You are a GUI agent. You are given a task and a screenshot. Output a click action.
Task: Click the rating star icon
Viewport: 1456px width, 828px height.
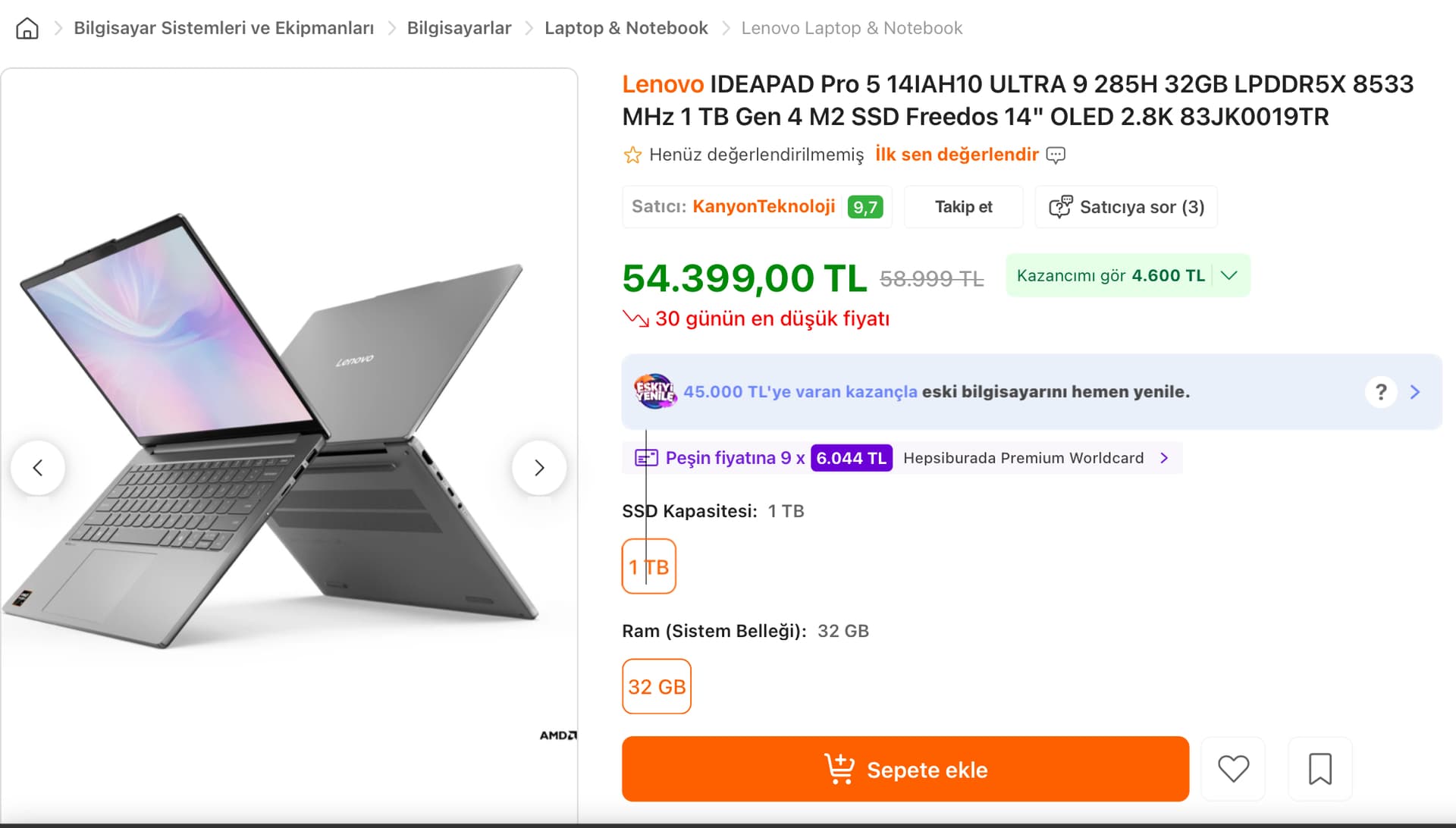[632, 155]
